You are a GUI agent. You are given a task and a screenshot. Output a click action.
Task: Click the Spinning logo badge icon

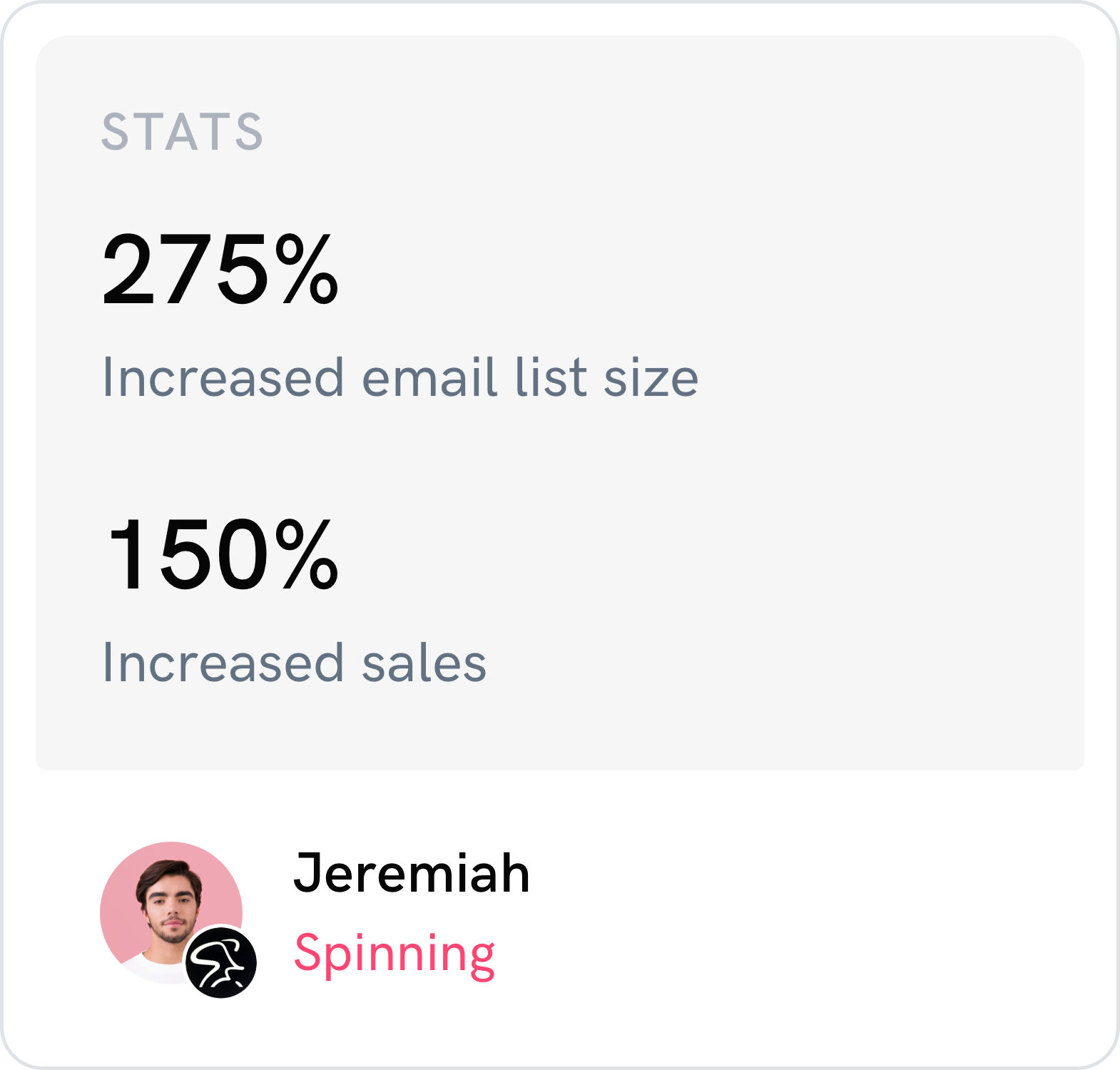pyautogui.click(x=221, y=962)
